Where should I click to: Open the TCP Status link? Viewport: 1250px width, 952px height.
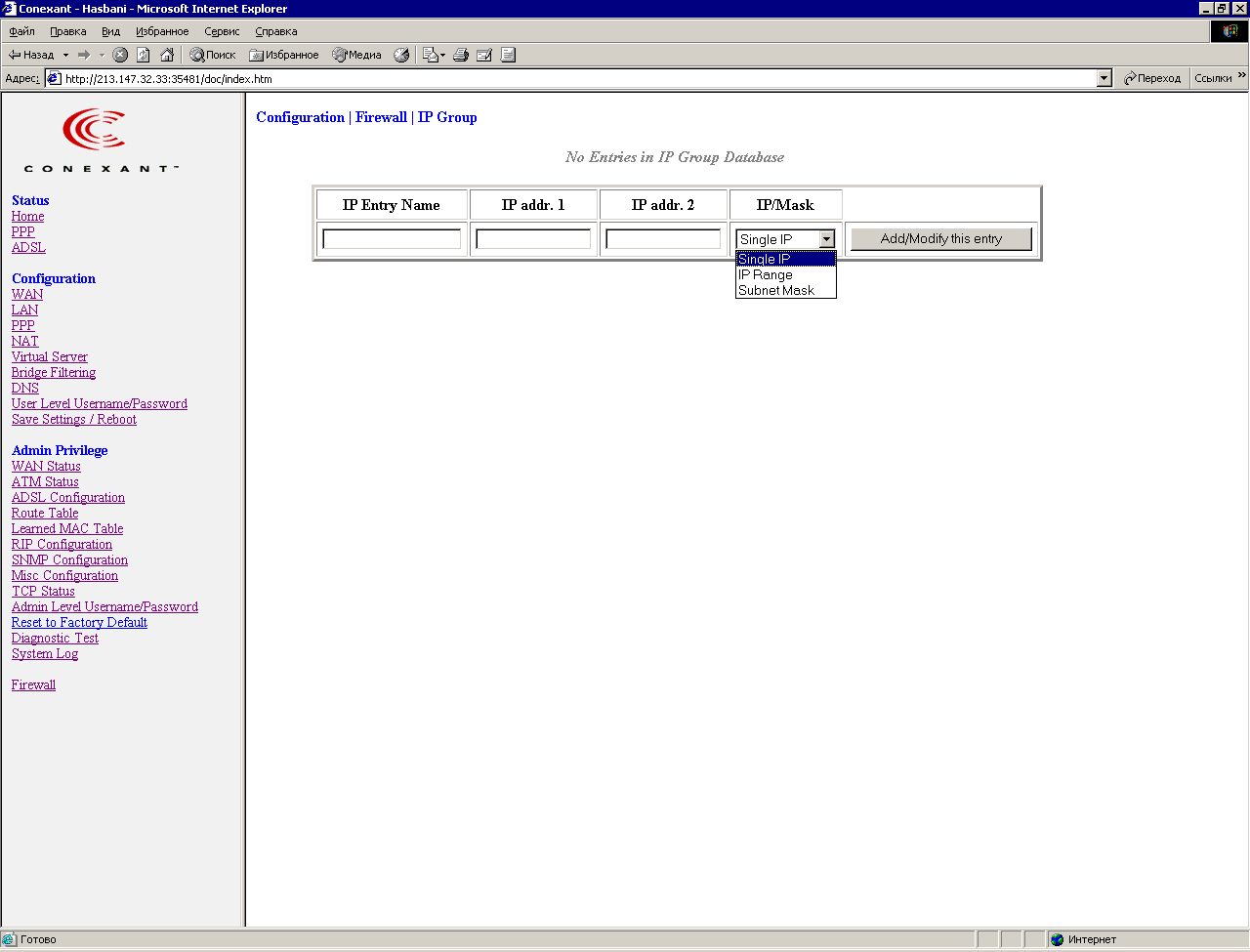tap(43, 592)
